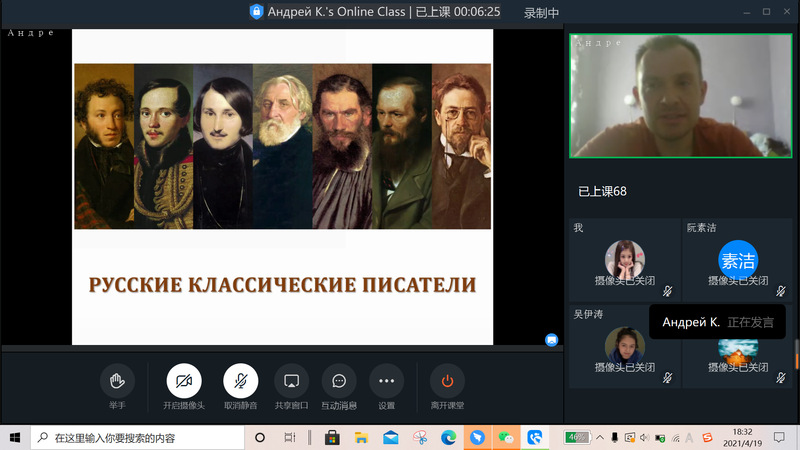The width and height of the screenshot is (800, 450).
Task: Leave class with 离开课堂 button
Action: click(x=447, y=381)
